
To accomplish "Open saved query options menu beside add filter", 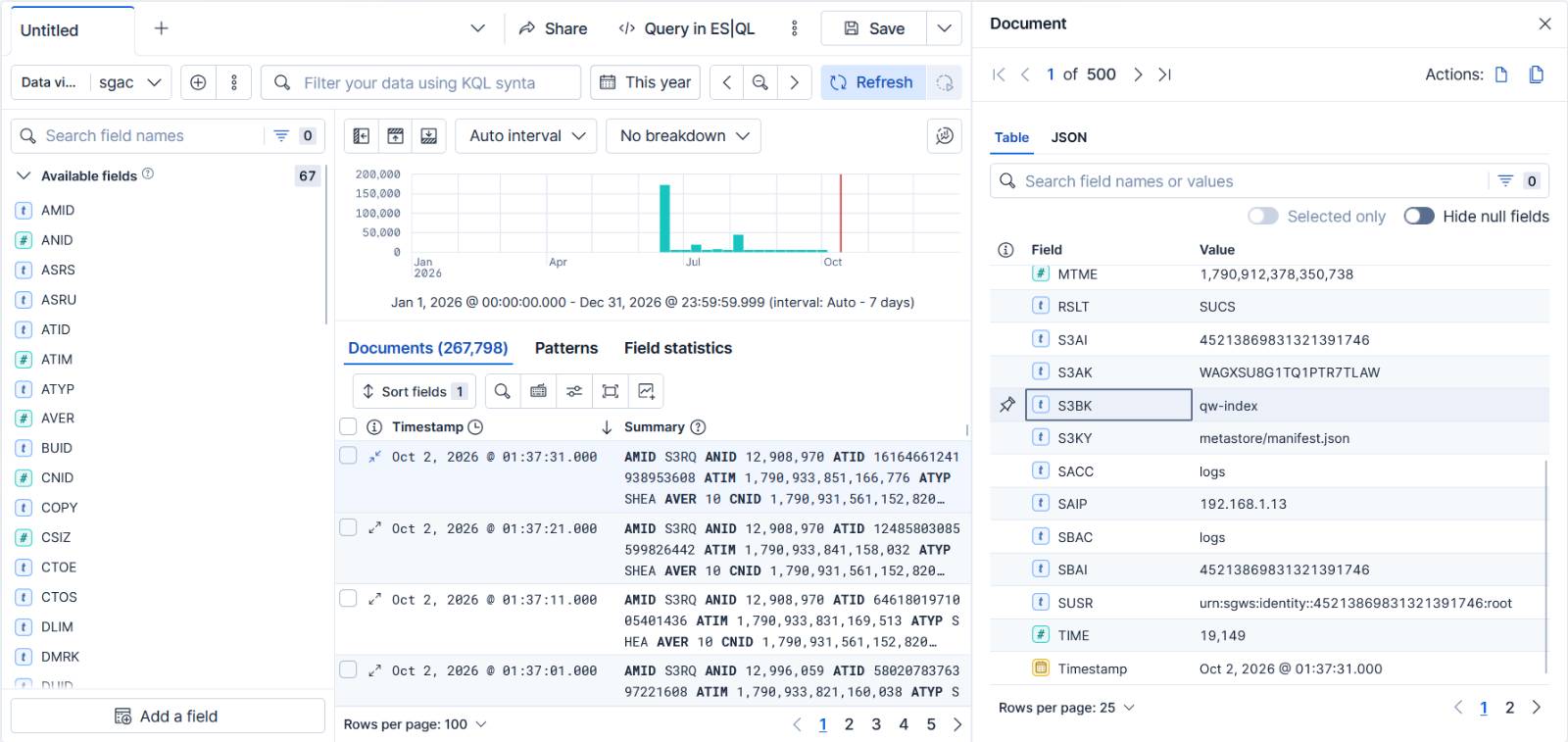I will pyautogui.click(x=234, y=82).
